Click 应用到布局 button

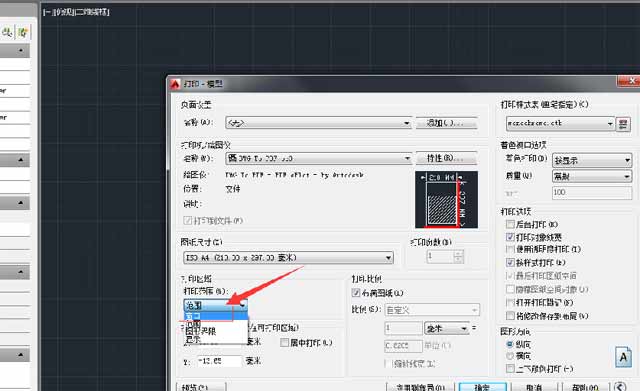click(420, 387)
